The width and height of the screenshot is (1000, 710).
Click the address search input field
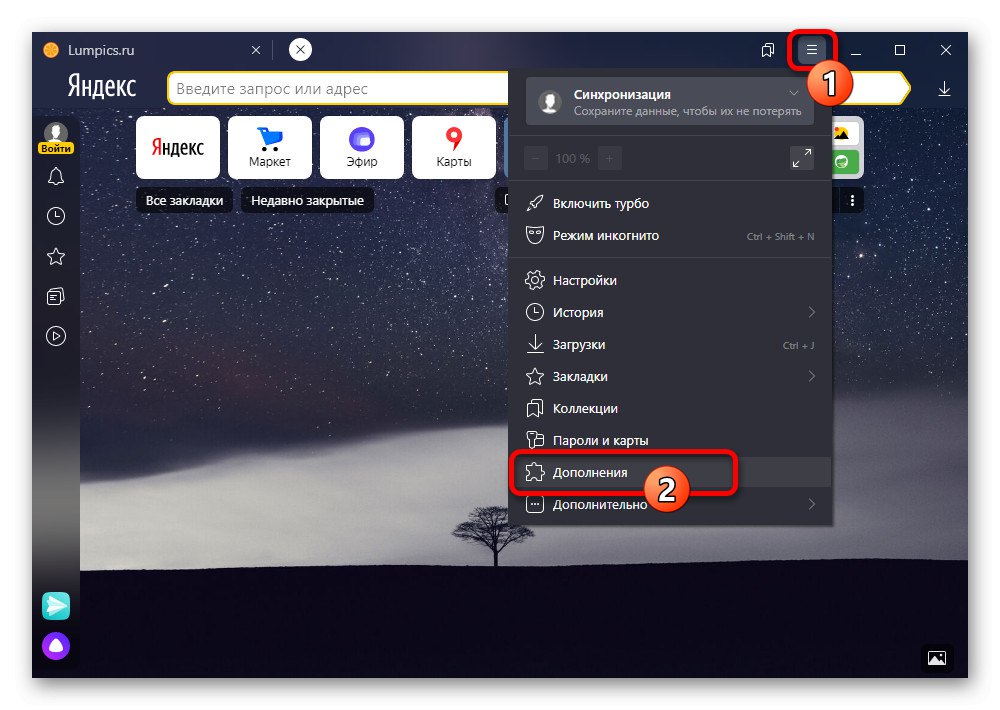pos(338,89)
